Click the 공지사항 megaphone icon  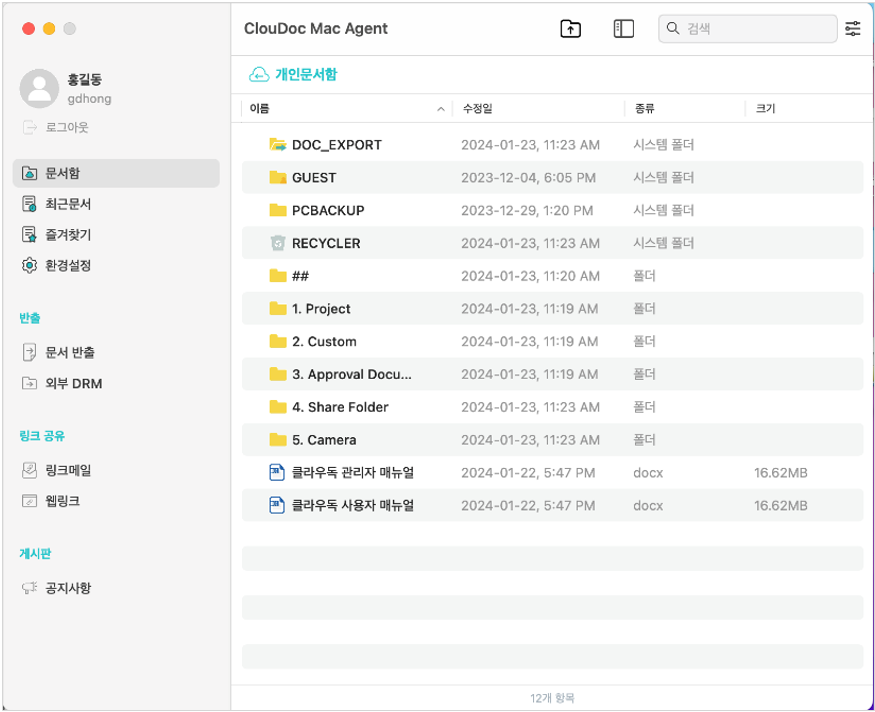(29, 588)
